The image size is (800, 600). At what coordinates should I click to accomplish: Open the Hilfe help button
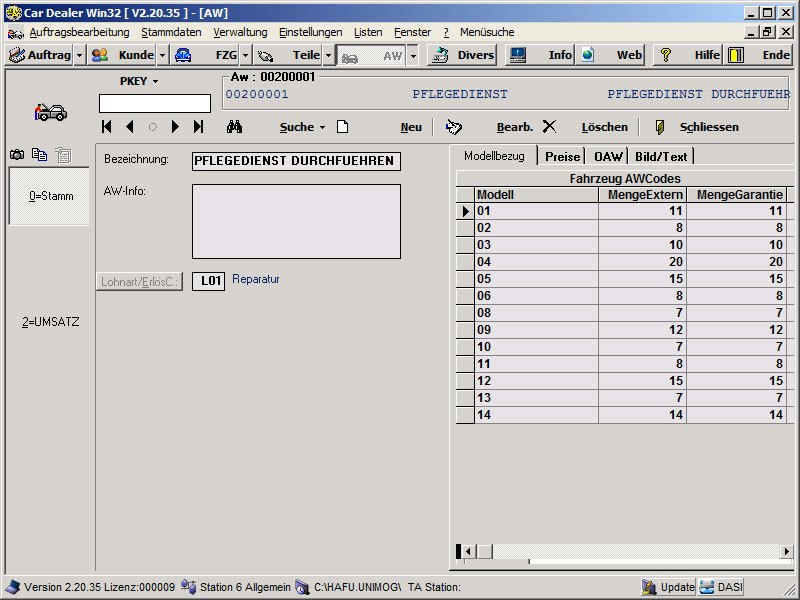689,55
